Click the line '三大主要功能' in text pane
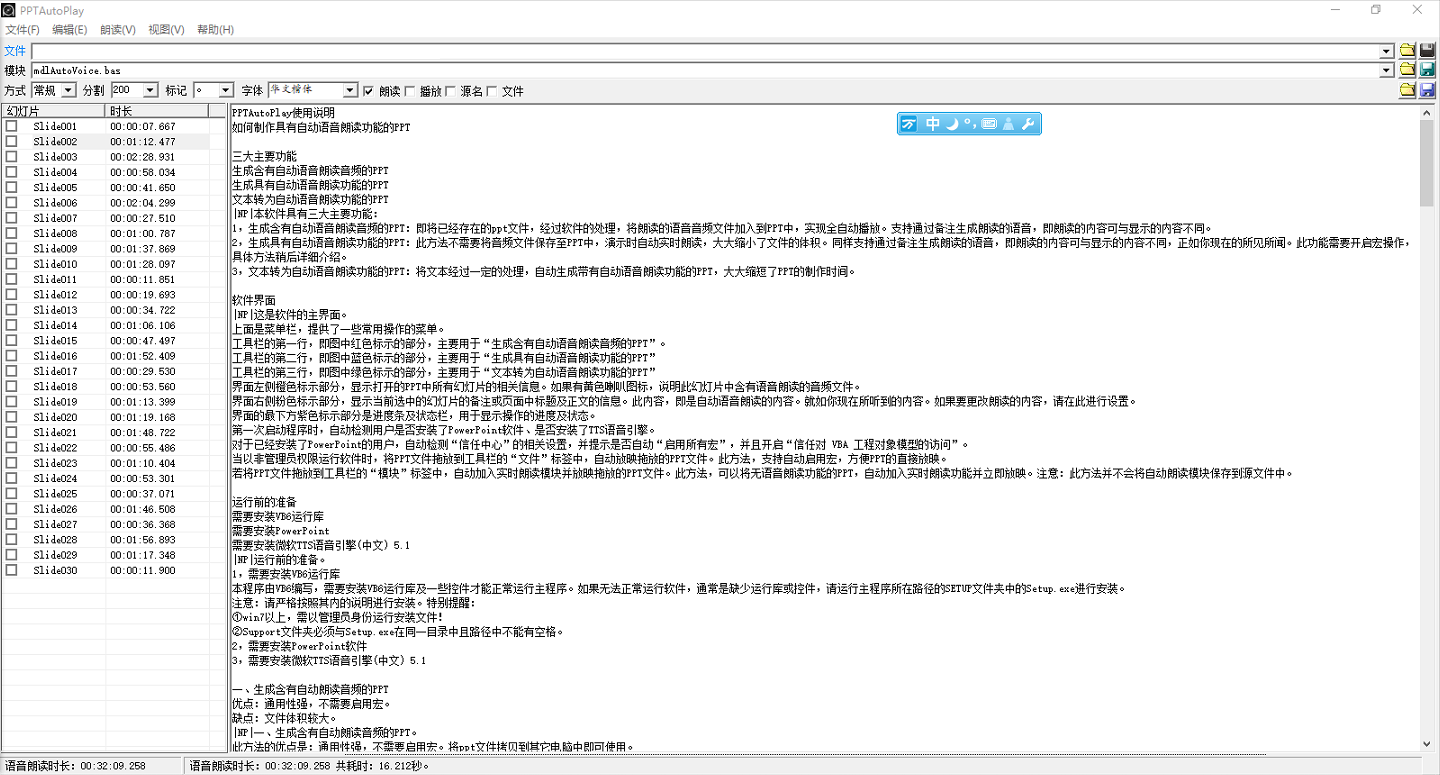This screenshot has height=775, width=1440. [264, 157]
